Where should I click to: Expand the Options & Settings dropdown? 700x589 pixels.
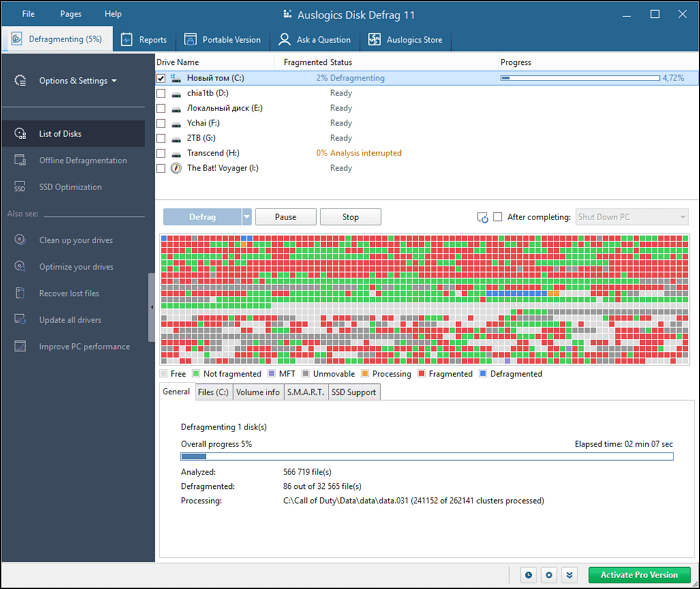click(x=77, y=81)
